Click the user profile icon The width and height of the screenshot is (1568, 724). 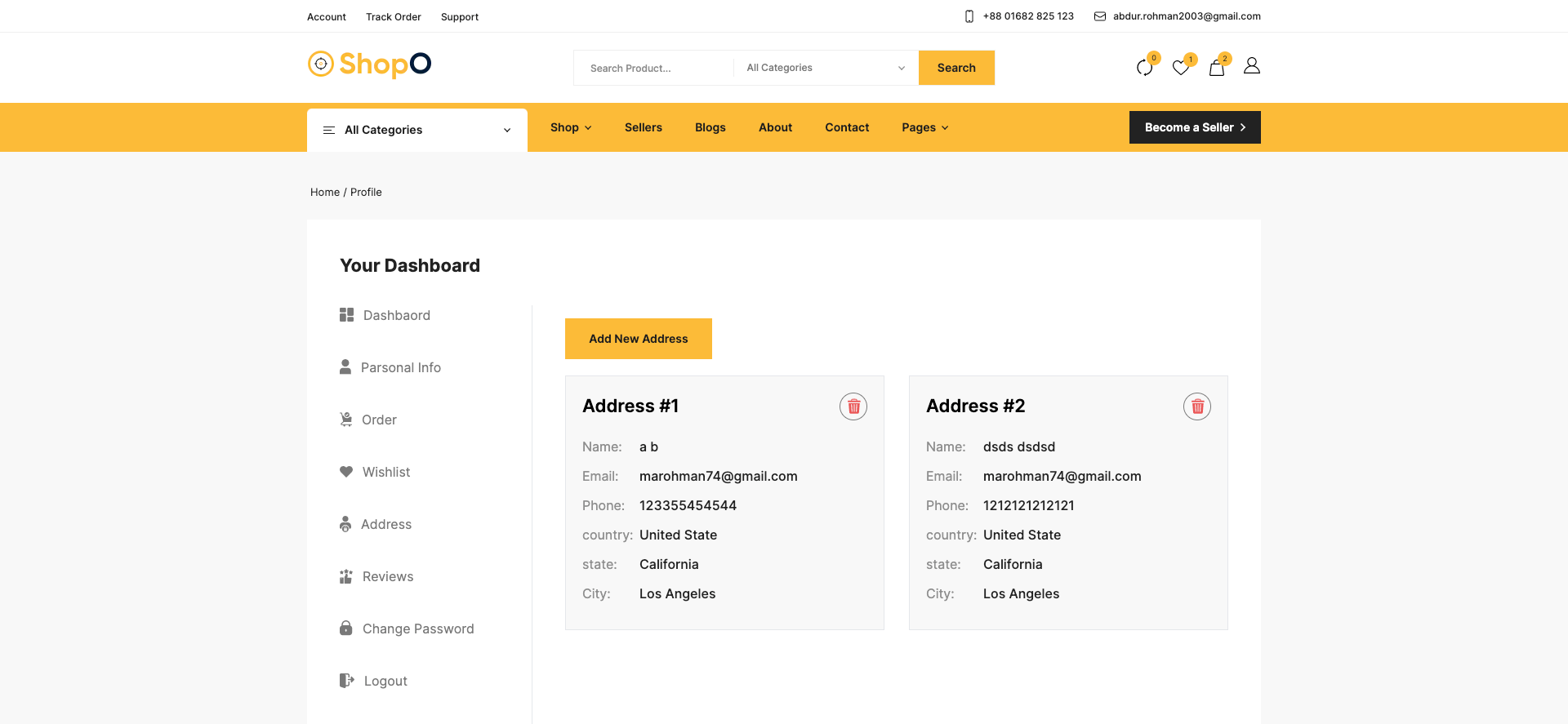1251,66
